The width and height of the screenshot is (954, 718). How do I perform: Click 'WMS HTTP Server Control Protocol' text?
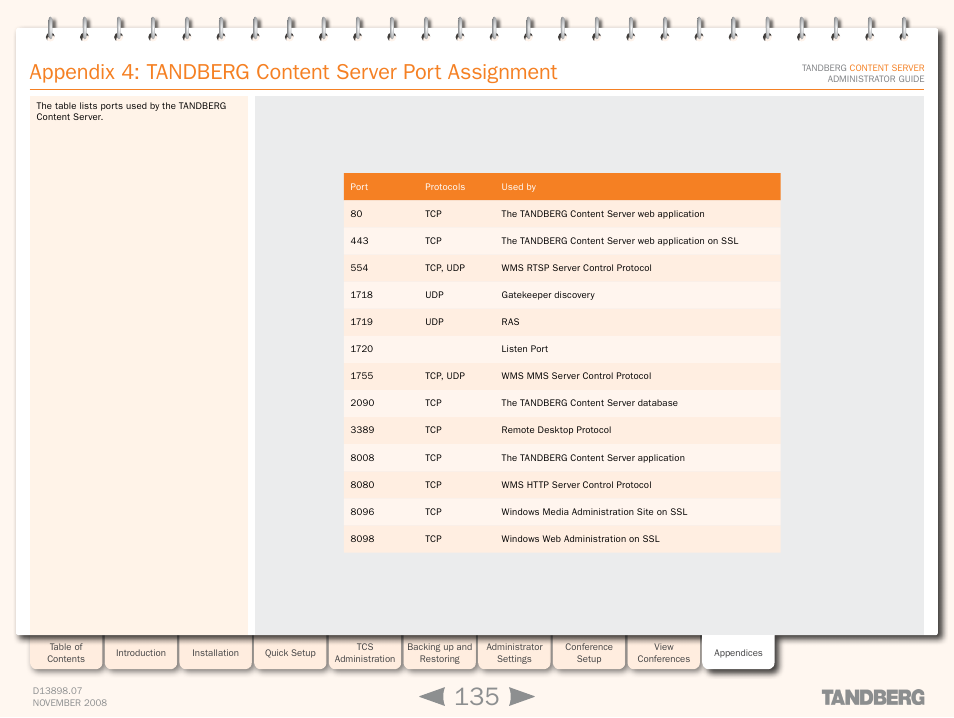point(576,484)
